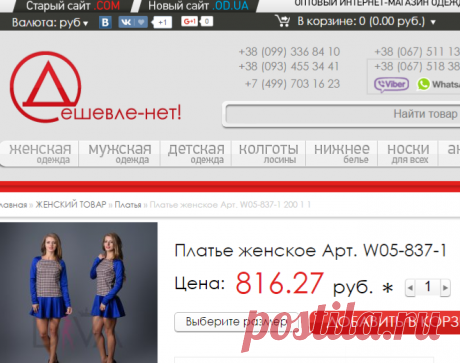The image size is (460, 363).
Task: Open 'носки для всех' menu
Action: pos(408,153)
